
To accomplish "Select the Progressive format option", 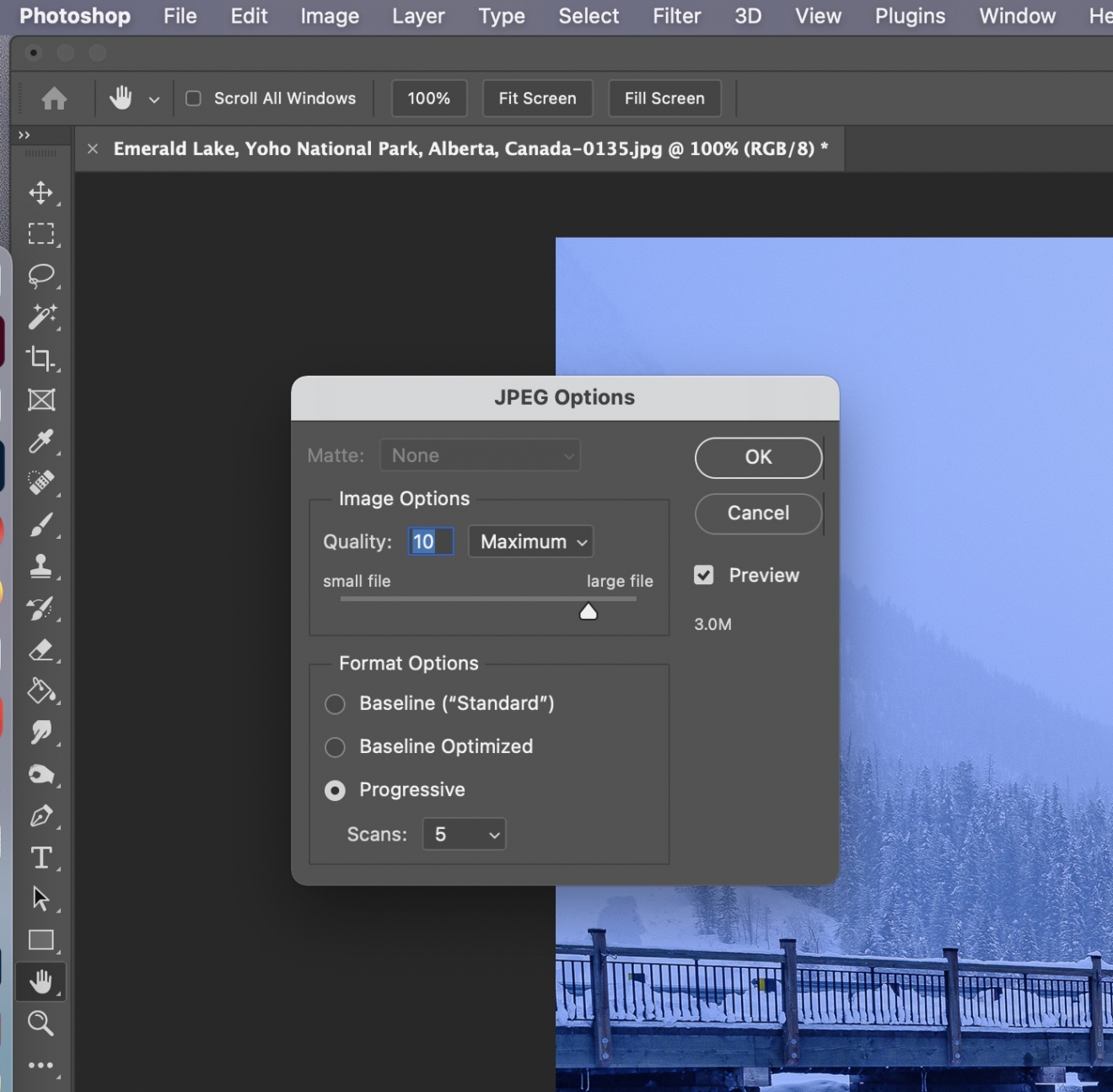I will pos(335,790).
